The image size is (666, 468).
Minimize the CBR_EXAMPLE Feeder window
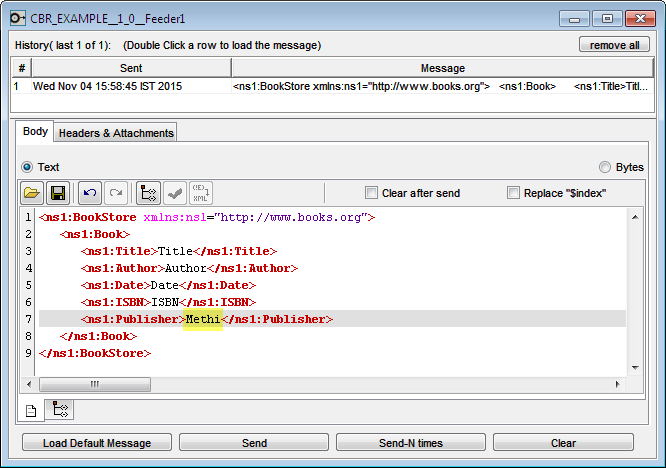pyautogui.click(x=574, y=19)
